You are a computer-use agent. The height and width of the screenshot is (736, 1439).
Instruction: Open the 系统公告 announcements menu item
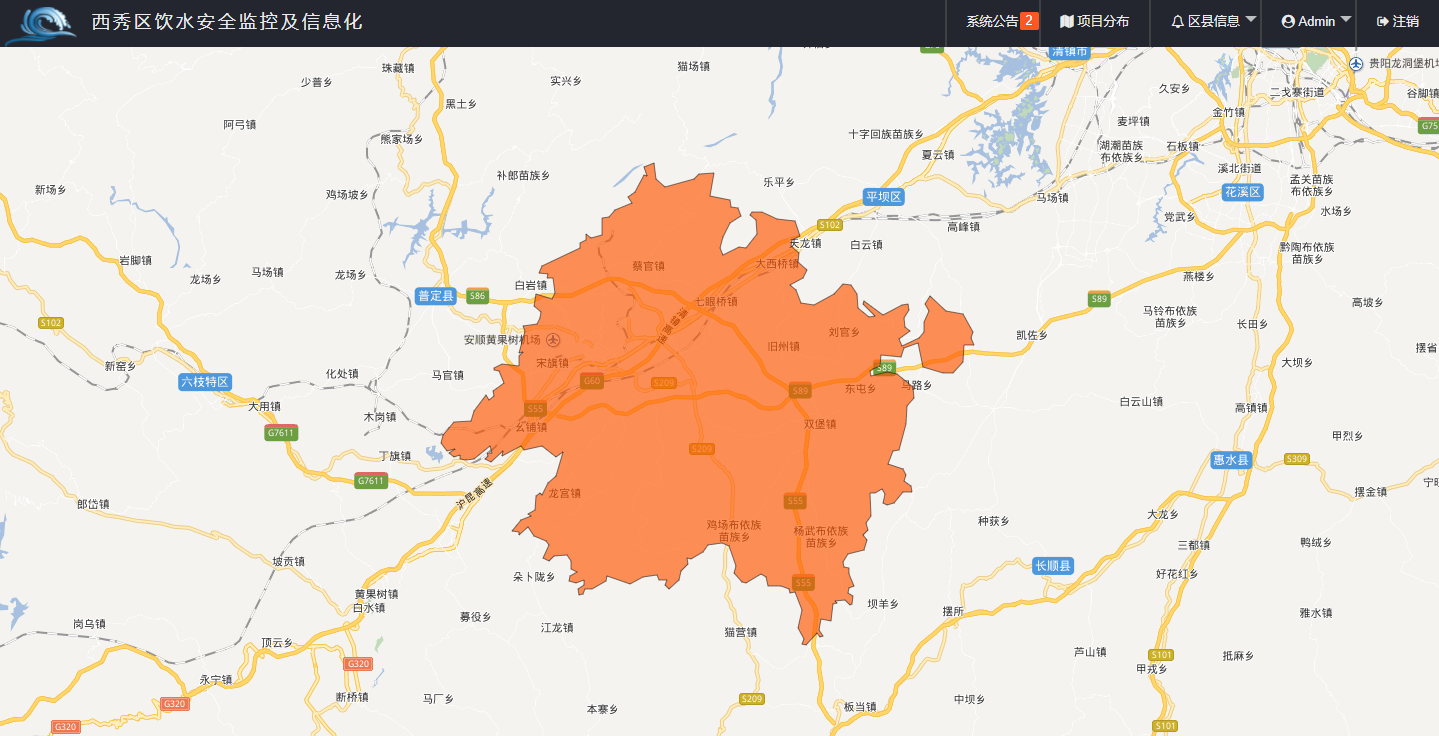pyautogui.click(x=992, y=21)
